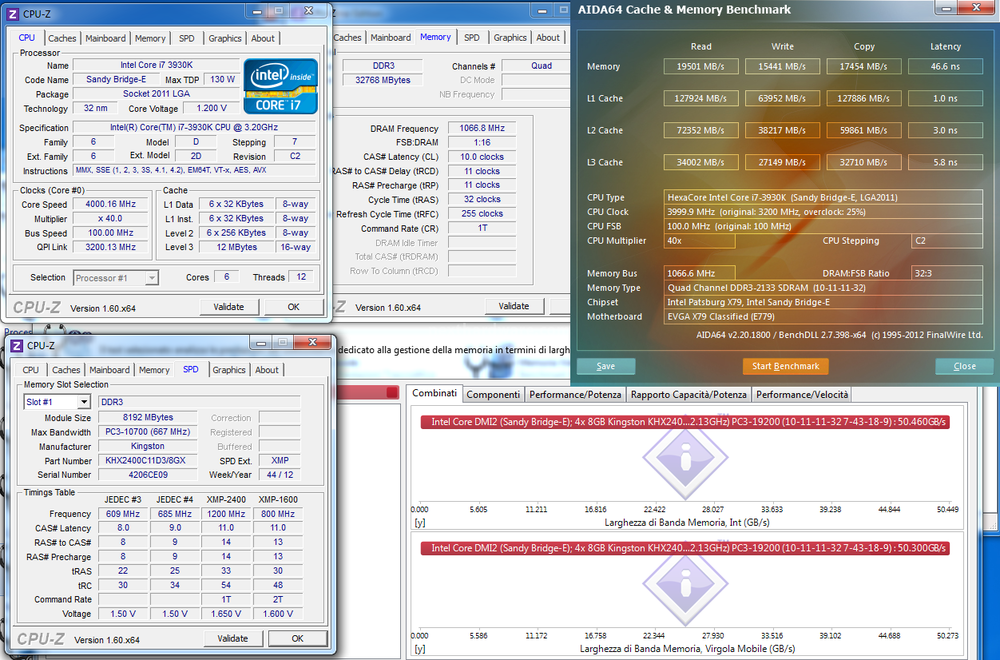Open the Caches tab in the CPU-Z processor window
This screenshot has height=660, width=1000.
coord(62,38)
